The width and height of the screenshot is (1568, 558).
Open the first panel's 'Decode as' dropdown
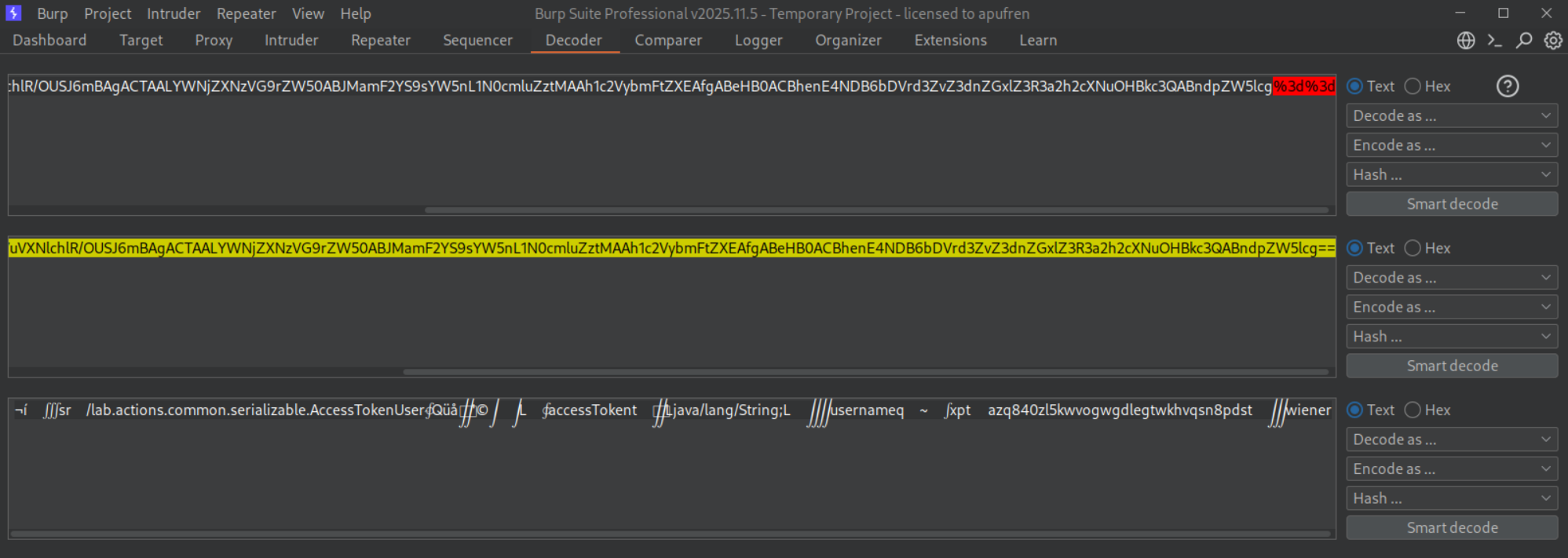[x=1451, y=116]
